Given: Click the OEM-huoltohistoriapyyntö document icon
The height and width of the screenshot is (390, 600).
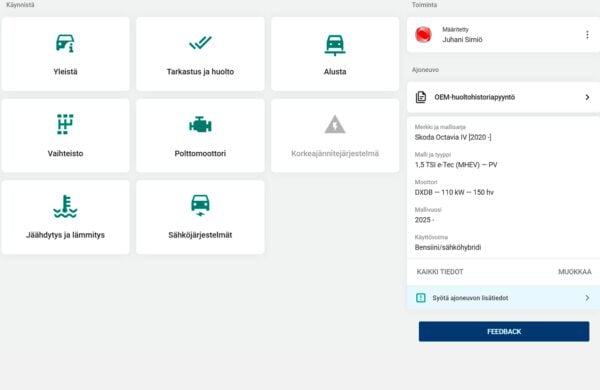Looking at the screenshot, I should point(421,97).
